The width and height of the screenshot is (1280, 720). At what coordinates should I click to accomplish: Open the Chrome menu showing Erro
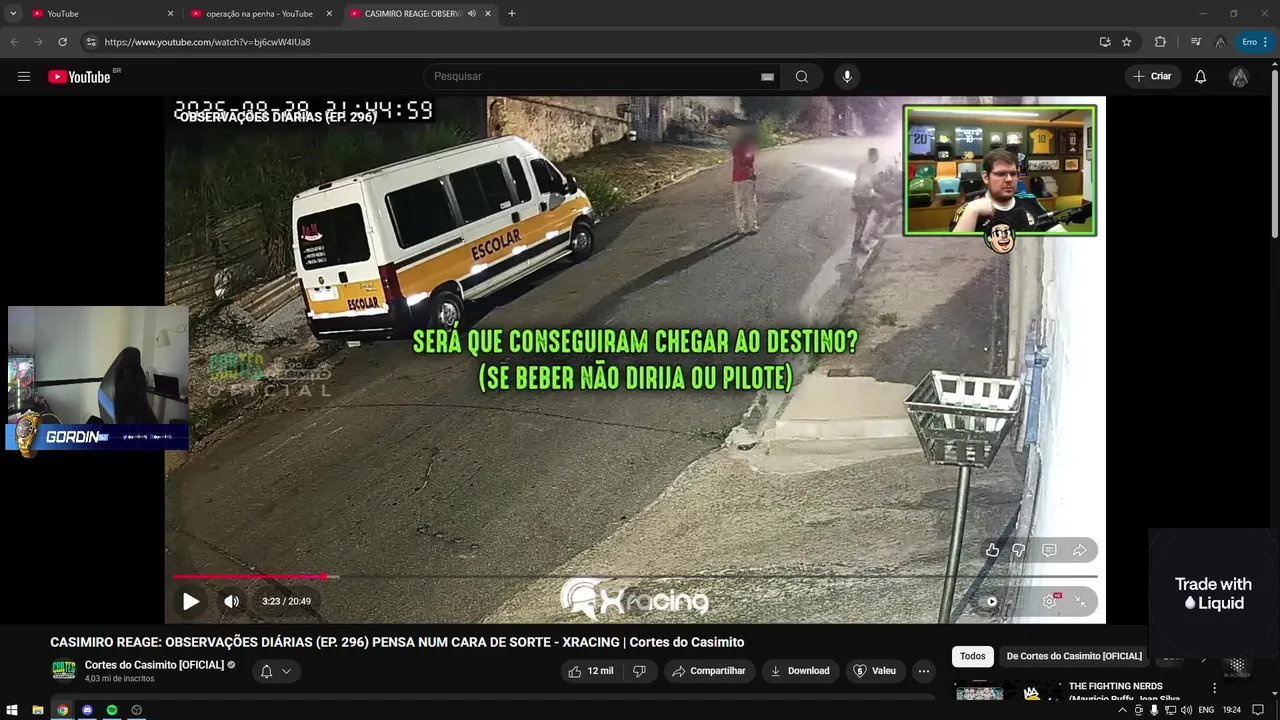[1254, 42]
